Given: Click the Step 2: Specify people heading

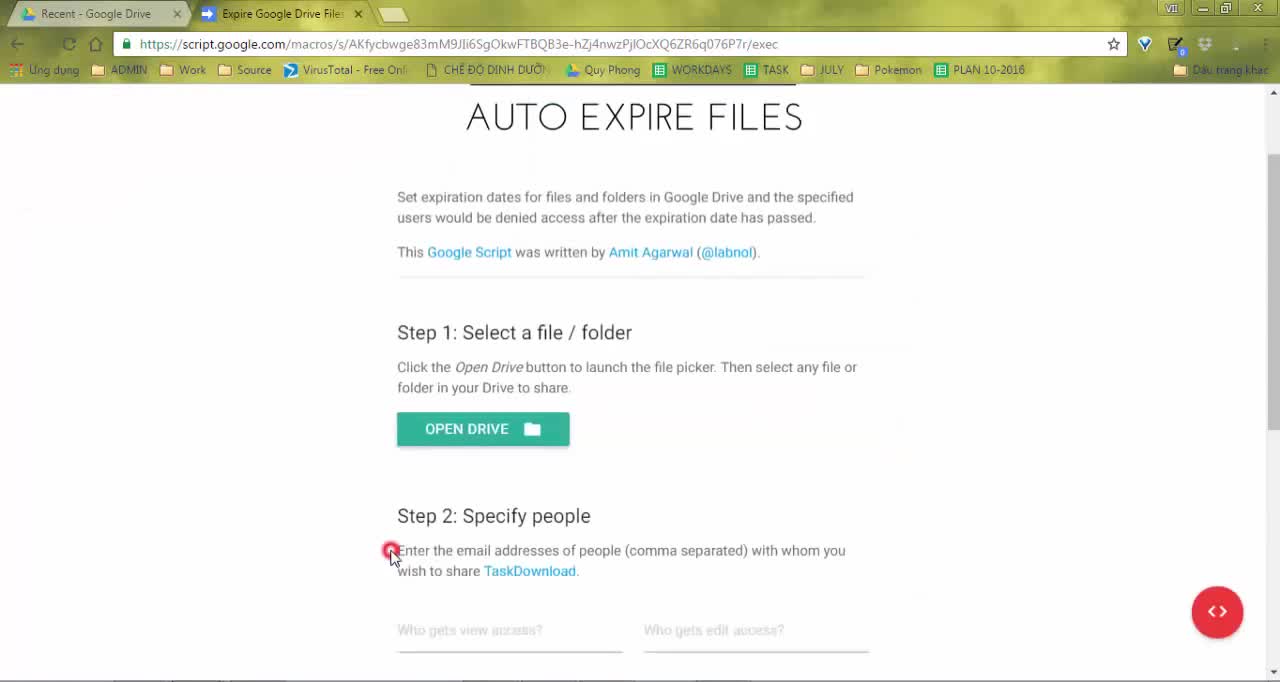Looking at the screenshot, I should [493, 516].
